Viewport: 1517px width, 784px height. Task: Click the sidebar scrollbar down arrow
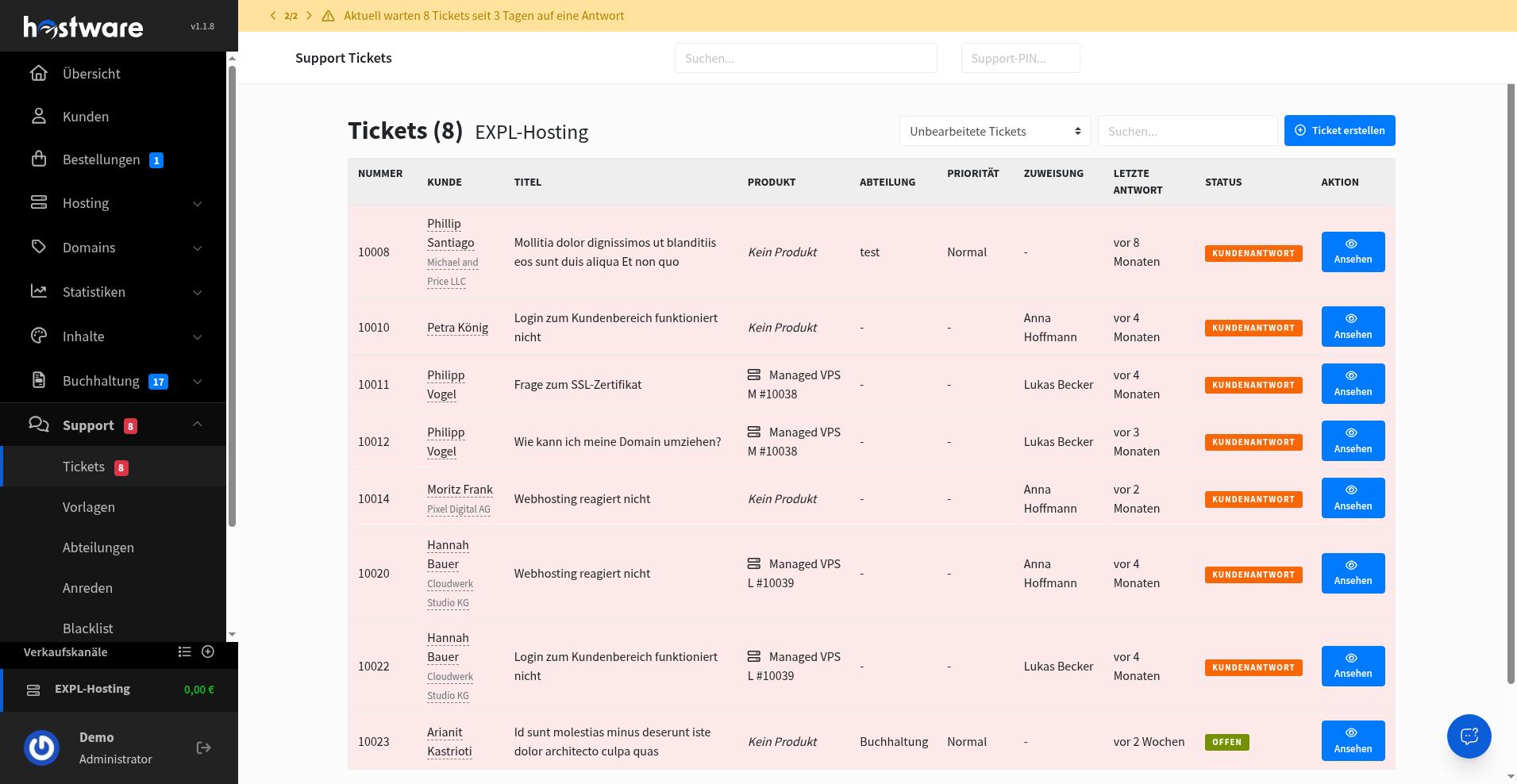click(232, 634)
